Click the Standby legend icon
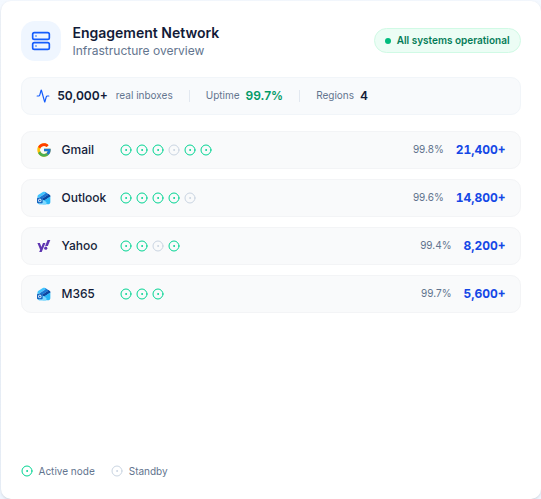This screenshot has height=499, width=541. pos(117,471)
